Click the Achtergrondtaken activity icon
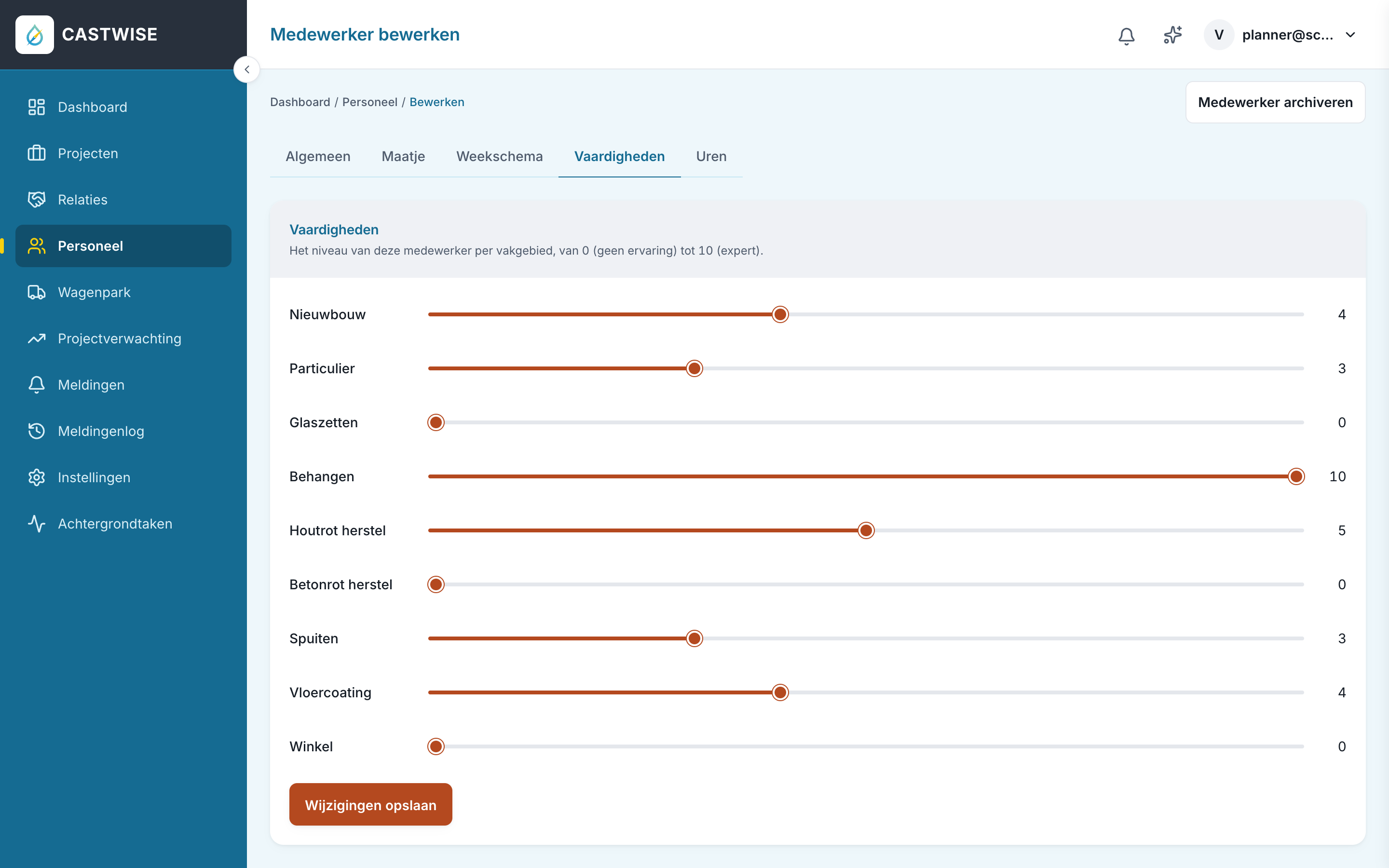The height and width of the screenshot is (868, 1389). pyautogui.click(x=37, y=524)
